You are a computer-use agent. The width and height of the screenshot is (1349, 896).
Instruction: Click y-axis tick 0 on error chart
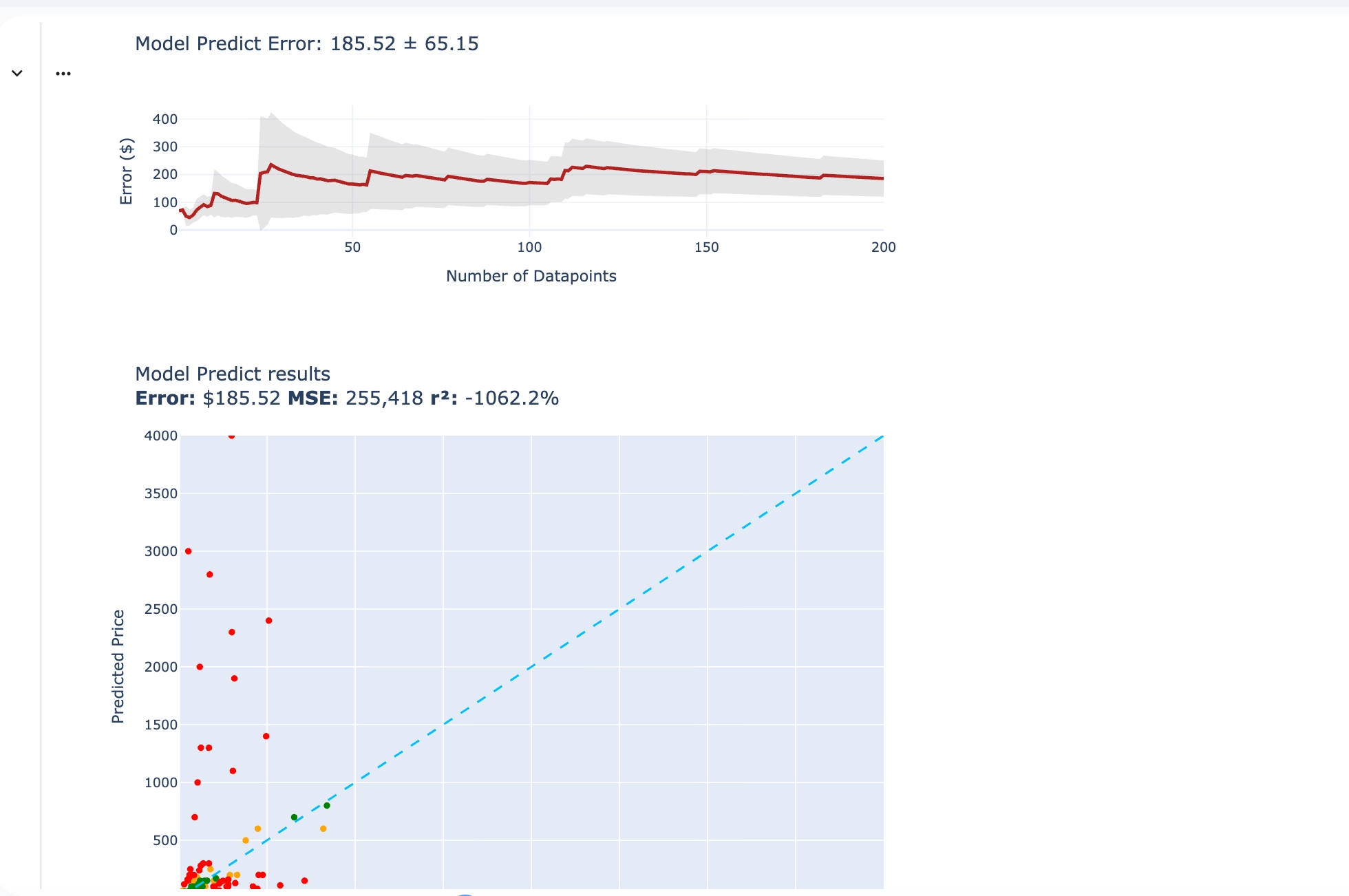pyautogui.click(x=173, y=230)
